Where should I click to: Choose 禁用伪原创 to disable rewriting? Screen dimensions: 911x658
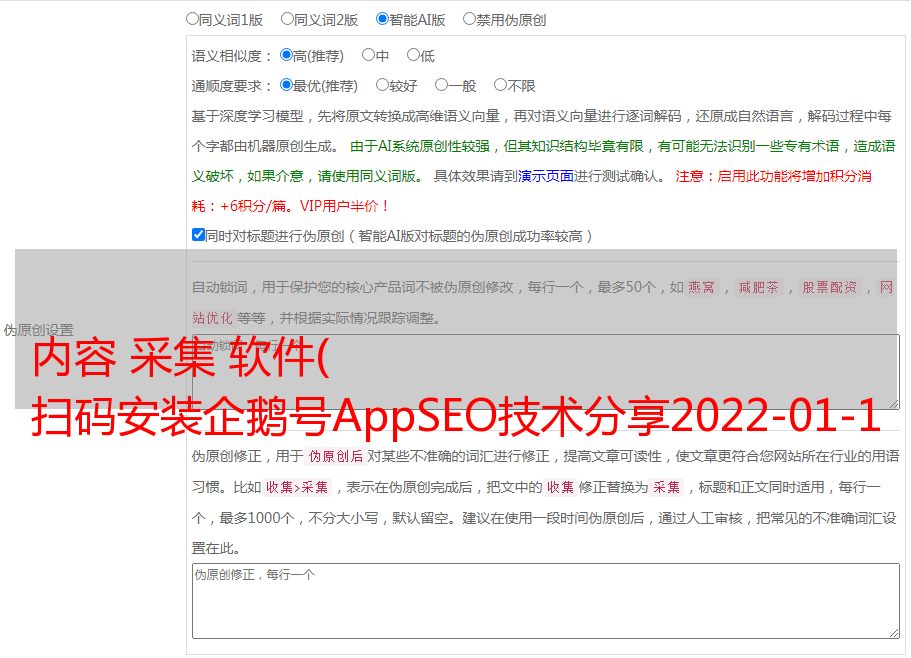pyautogui.click(x=469, y=19)
